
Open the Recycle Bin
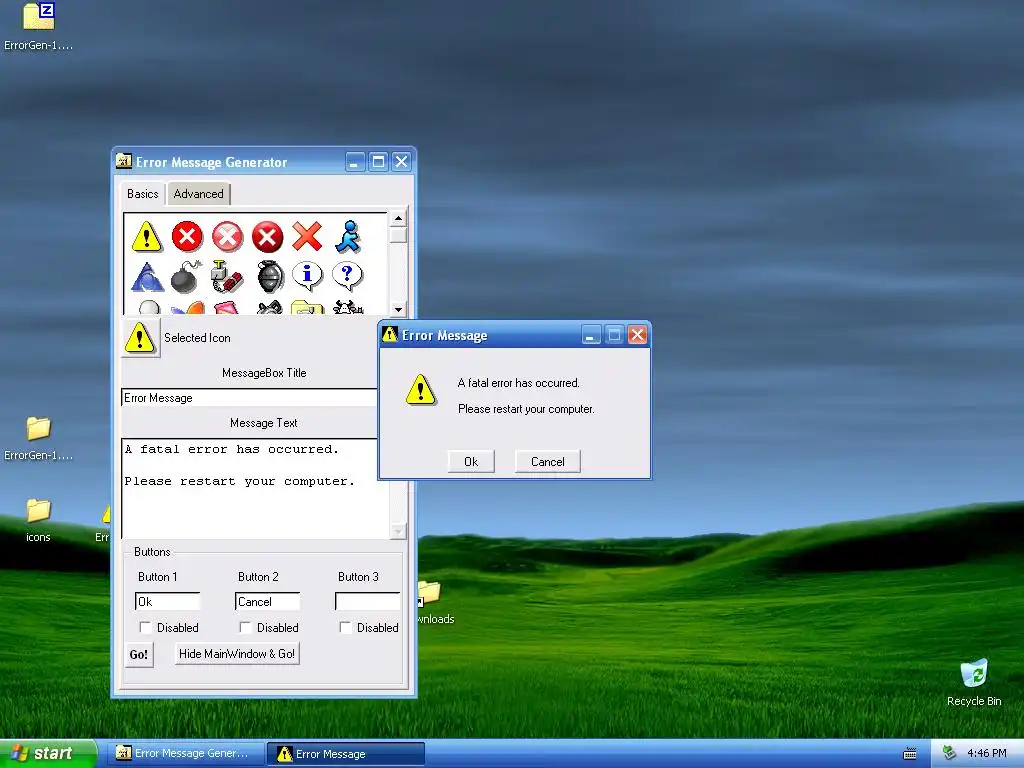click(x=974, y=682)
